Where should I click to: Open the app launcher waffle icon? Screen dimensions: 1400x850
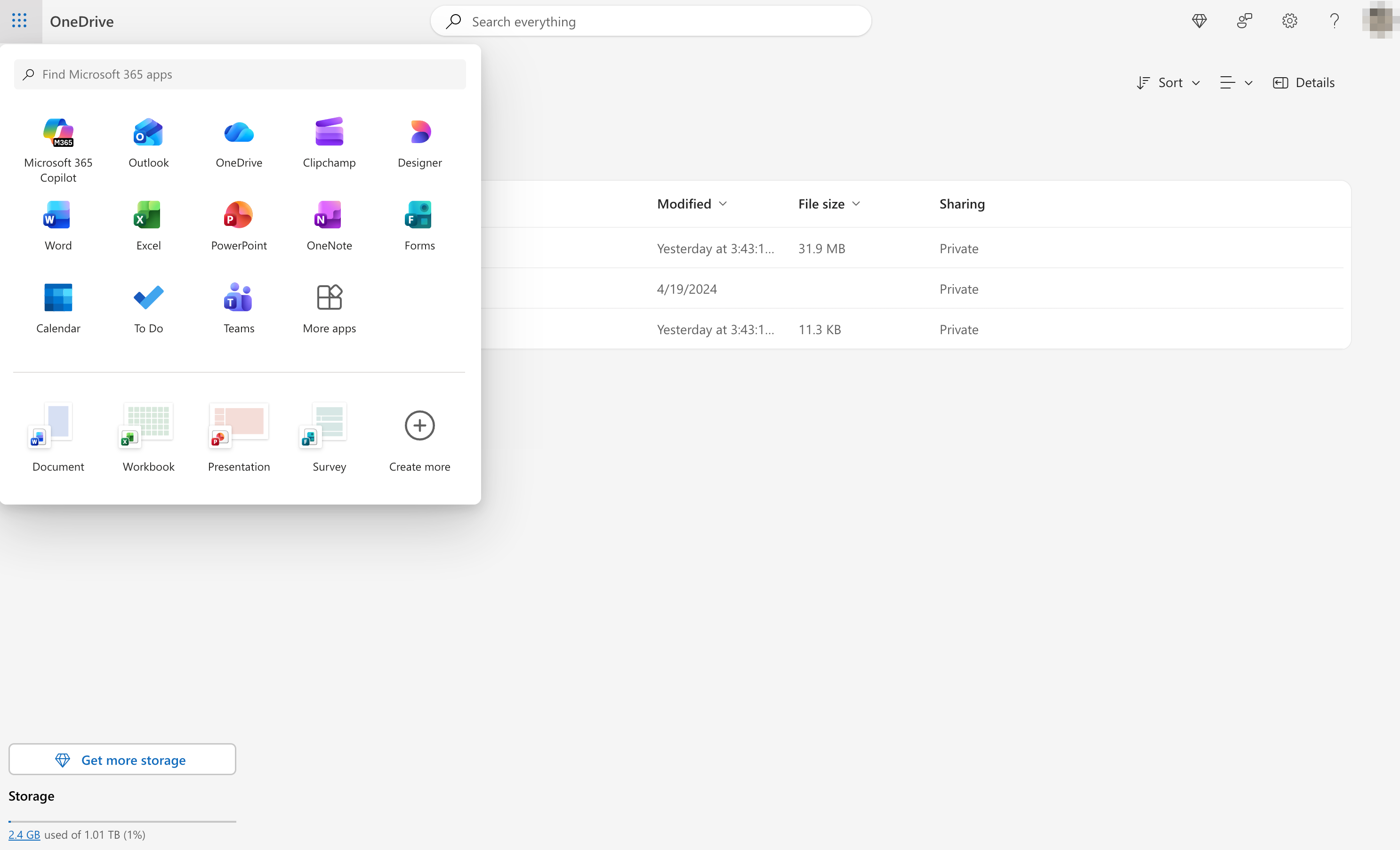20,21
